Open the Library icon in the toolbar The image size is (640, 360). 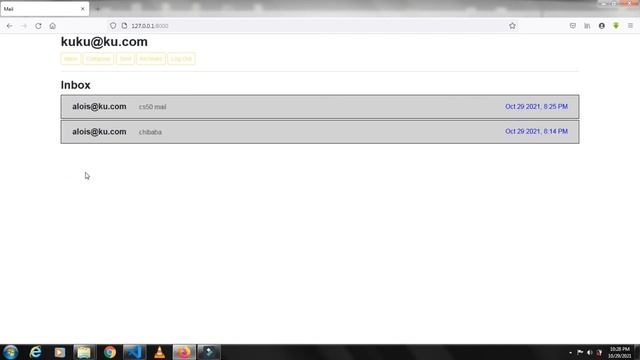point(587,26)
